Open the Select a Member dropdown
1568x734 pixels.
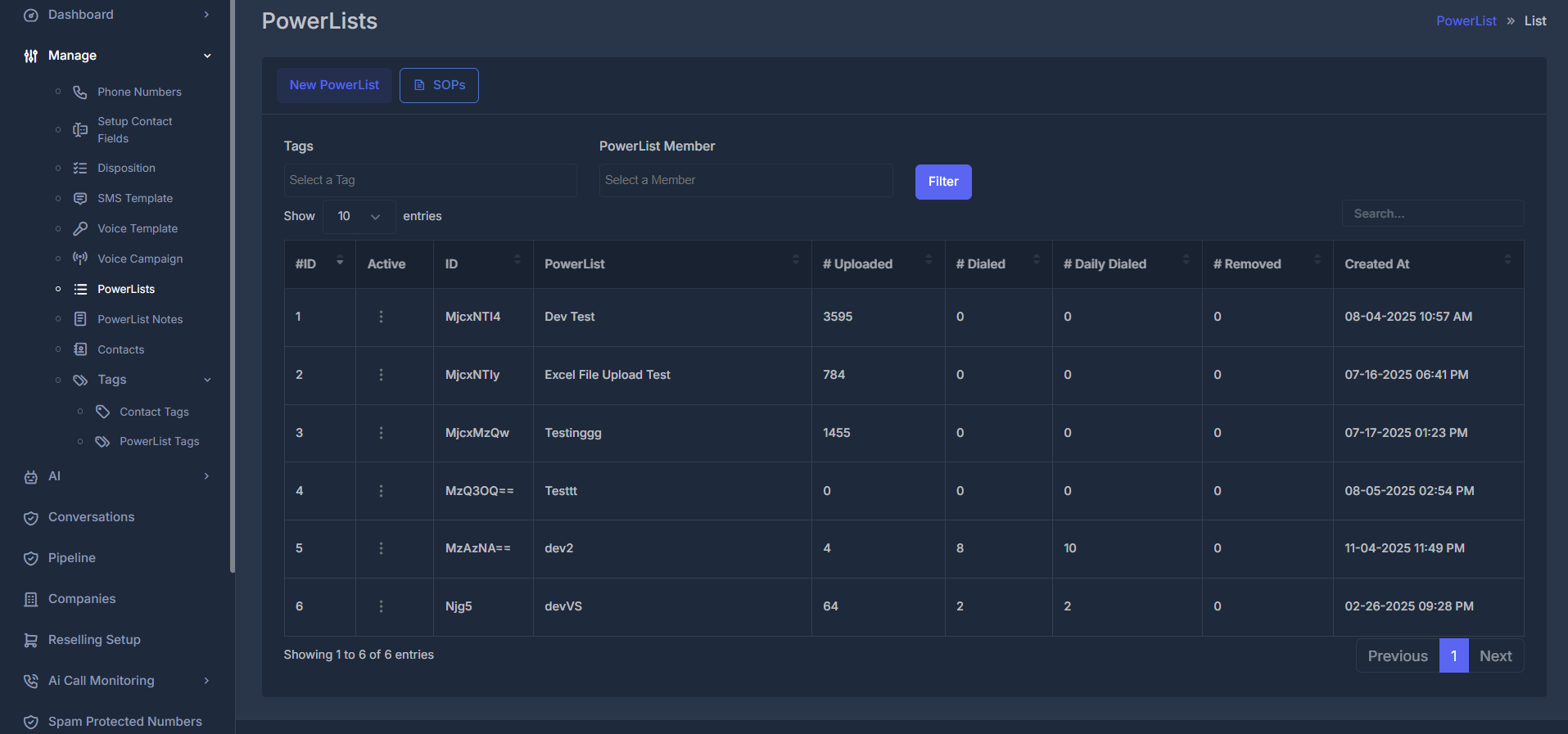click(746, 180)
